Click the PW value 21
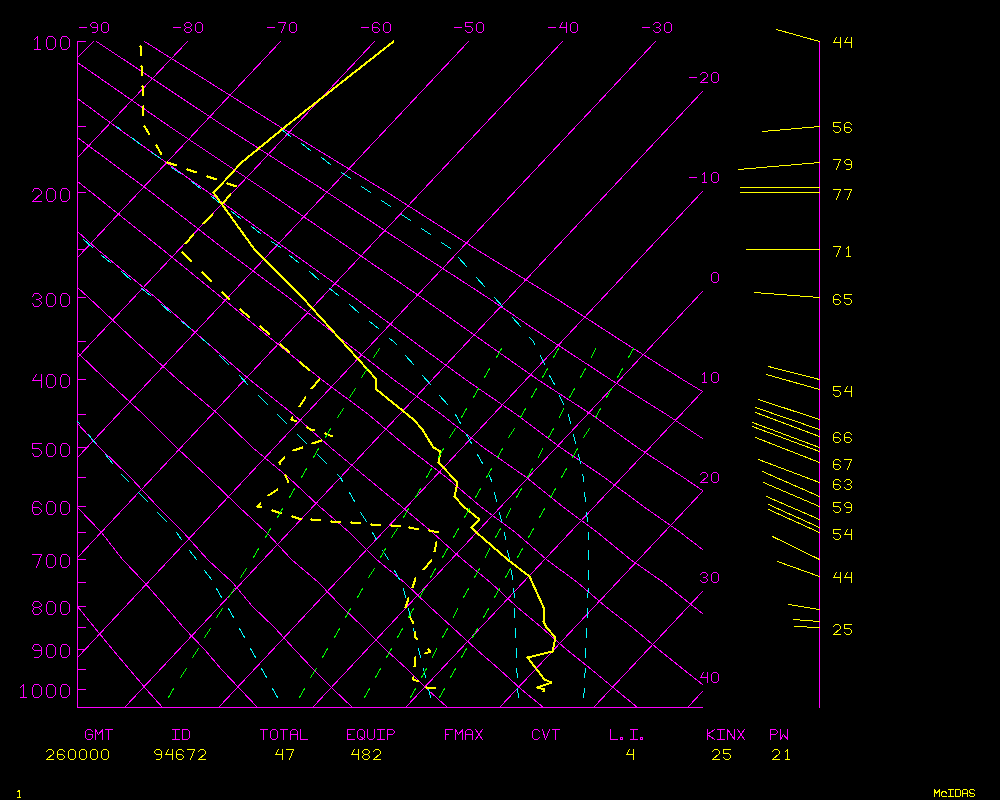Viewport: 1000px width, 800px height. coord(781,755)
